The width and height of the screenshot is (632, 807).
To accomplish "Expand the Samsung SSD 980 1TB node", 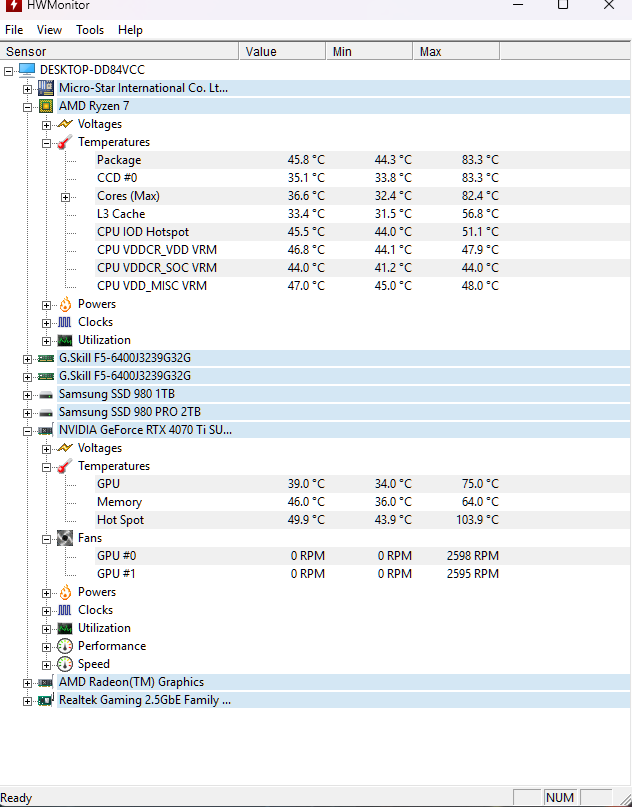I will pyautogui.click(x=27, y=395).
